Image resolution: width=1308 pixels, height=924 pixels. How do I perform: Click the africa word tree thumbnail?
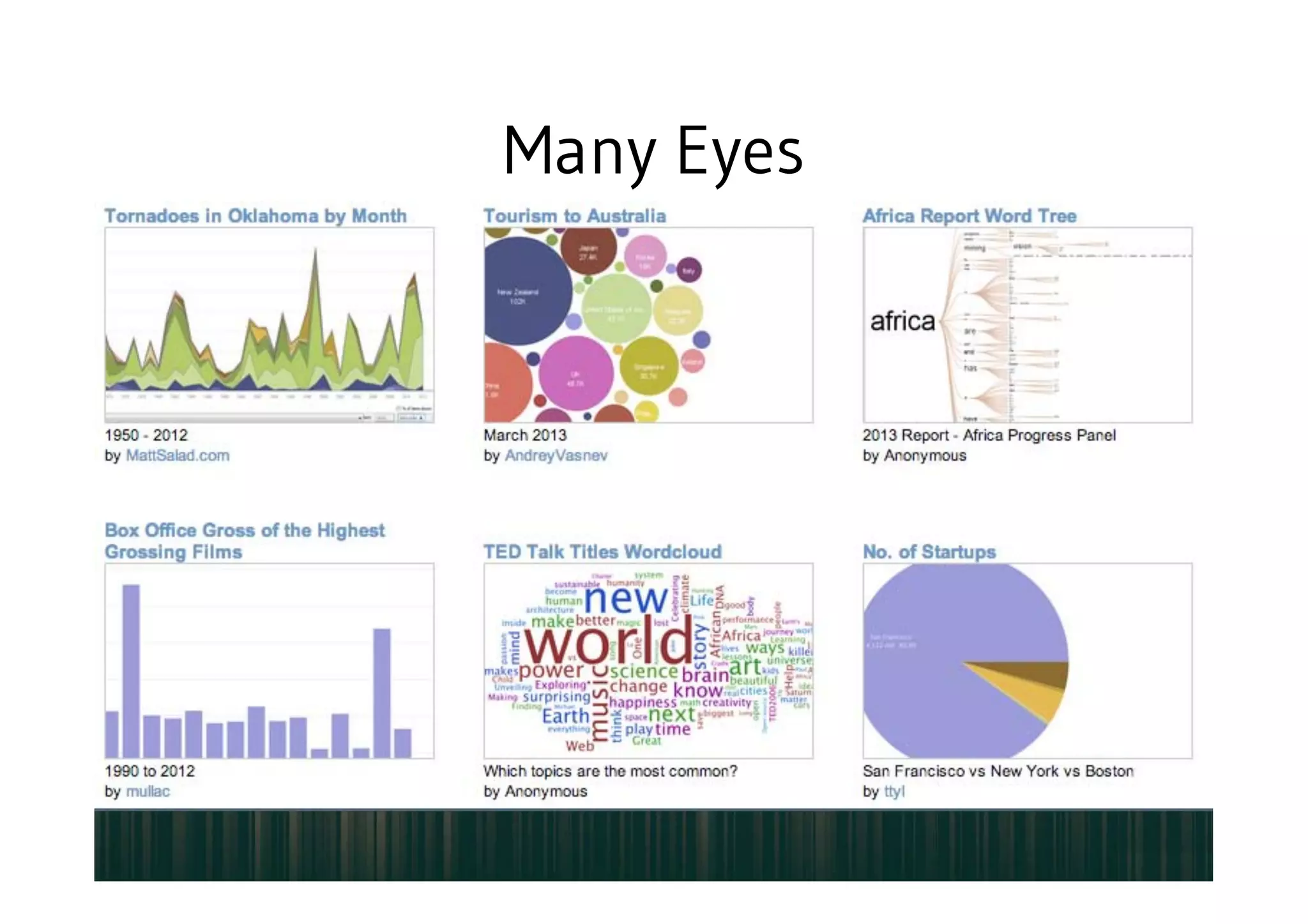(x=1028, y=325)
